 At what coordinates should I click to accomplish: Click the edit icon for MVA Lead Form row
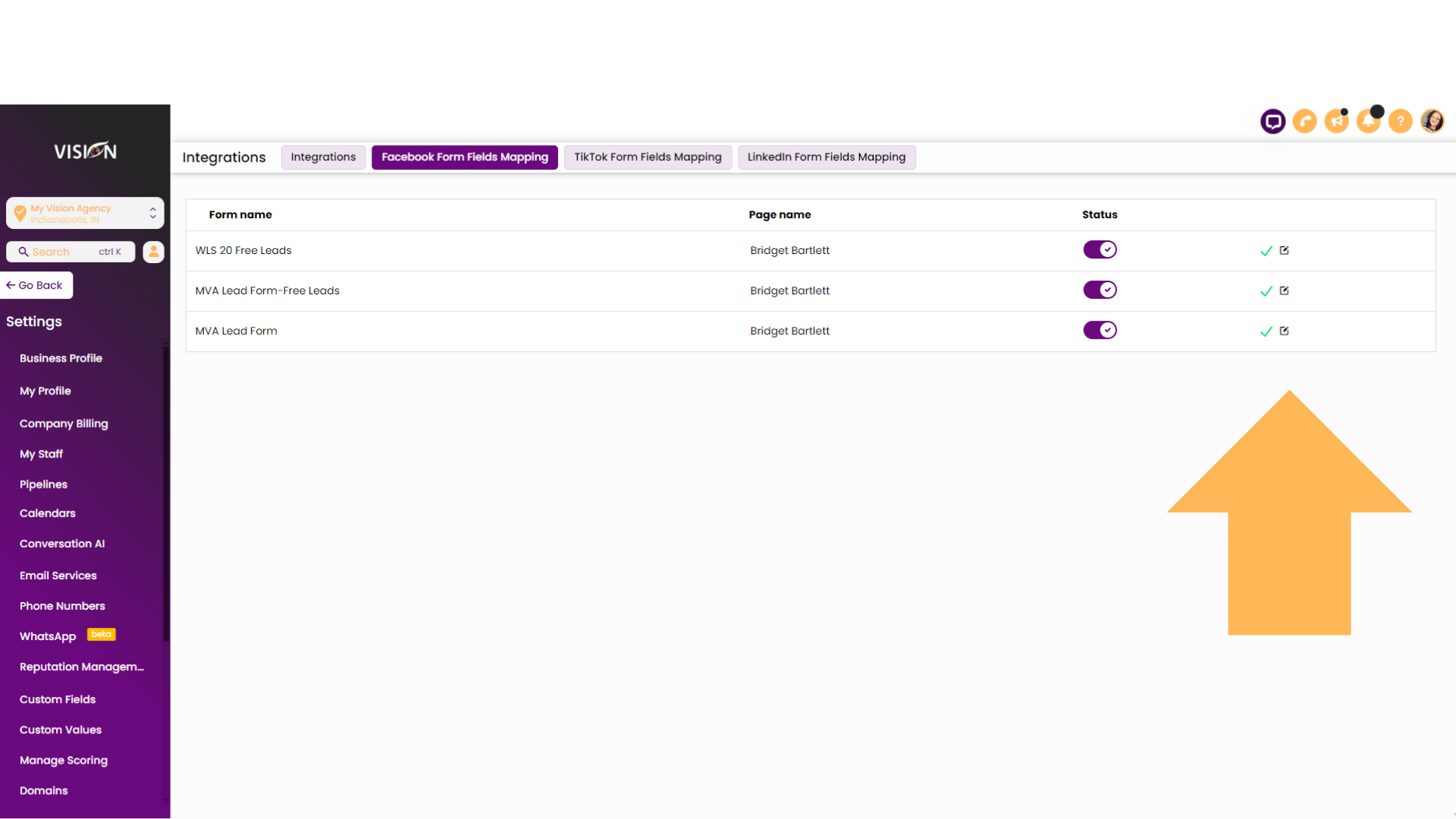coord(1284,330)
